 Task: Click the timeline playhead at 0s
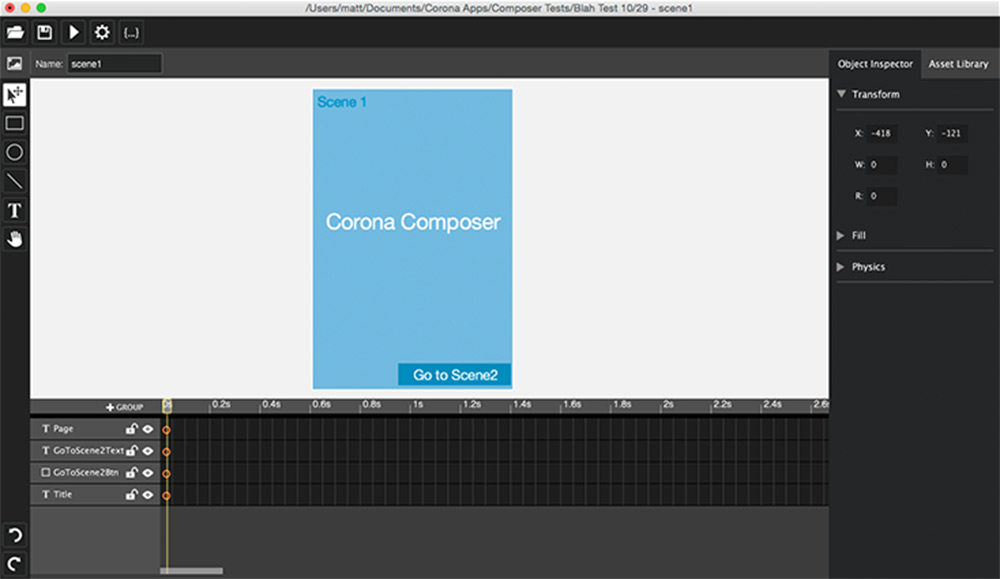point(166,406)
